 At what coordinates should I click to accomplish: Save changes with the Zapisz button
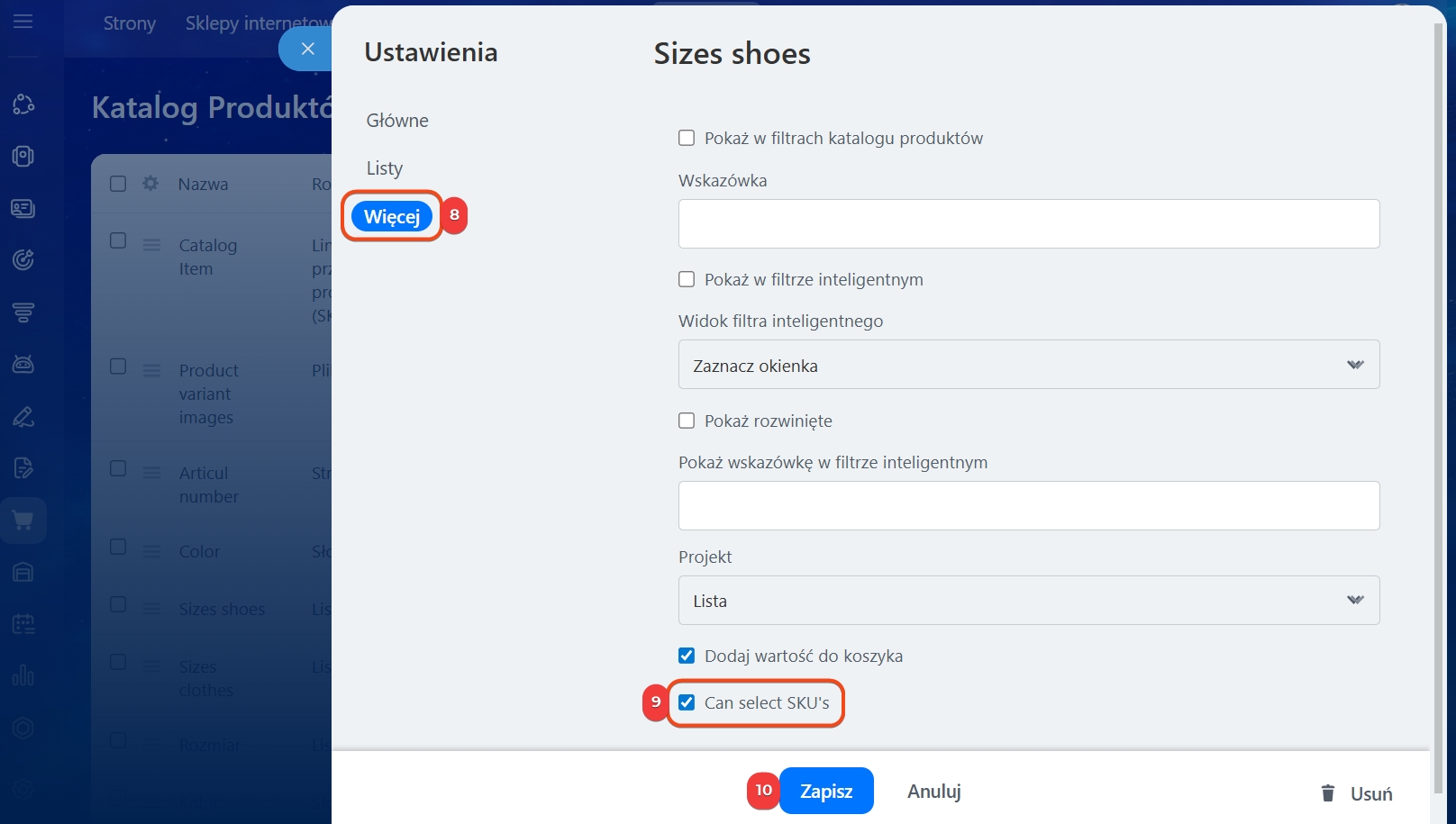pos(825,791)
